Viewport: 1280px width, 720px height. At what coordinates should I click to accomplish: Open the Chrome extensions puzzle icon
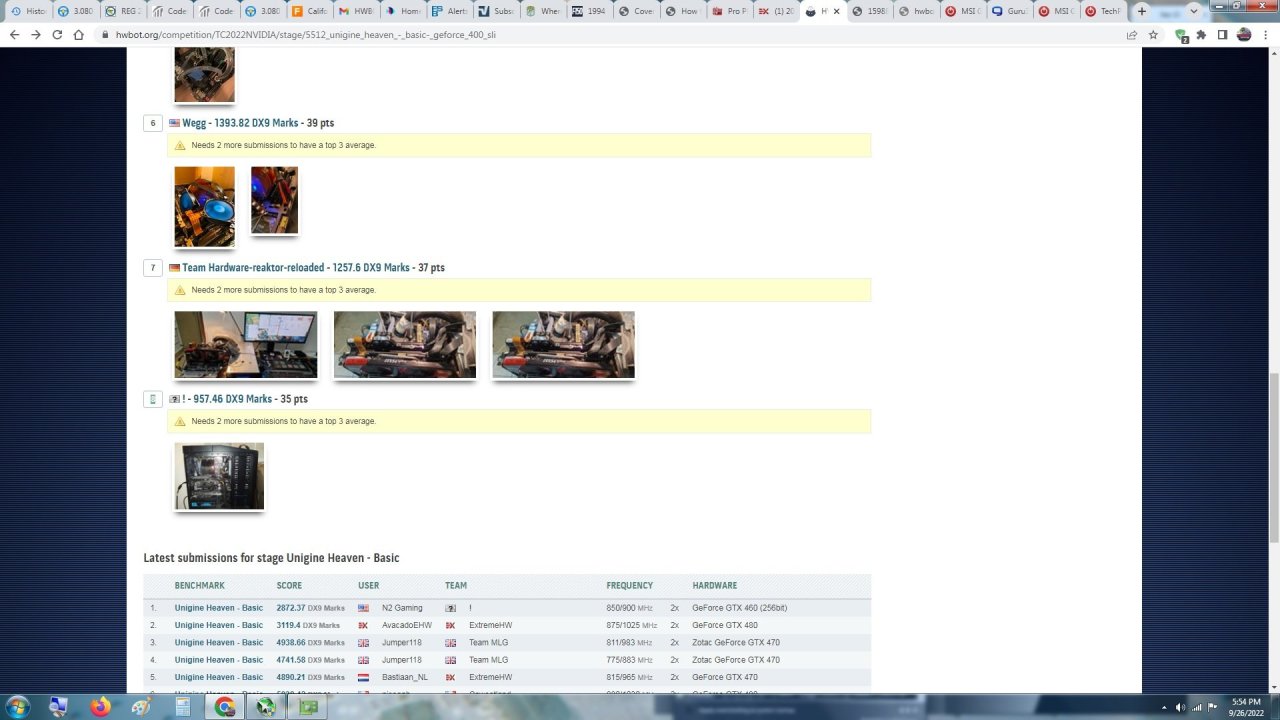tap(1201, 34)
